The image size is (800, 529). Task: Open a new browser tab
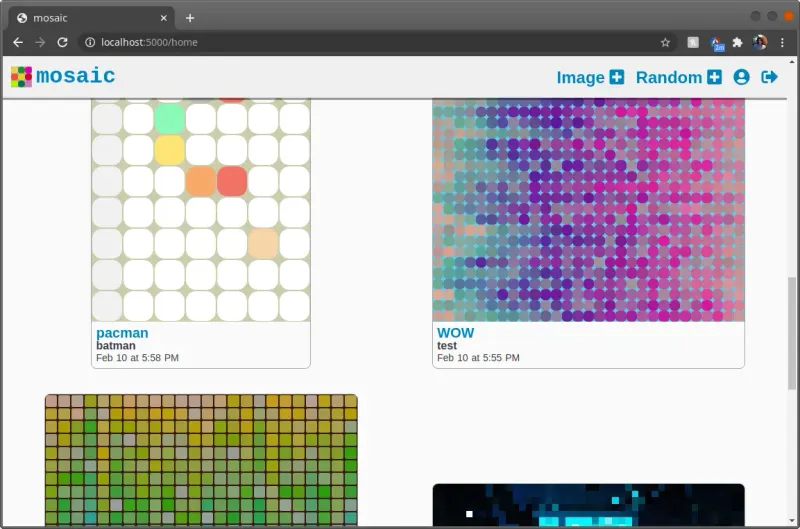pyautogui.click(x=190, y=18)
